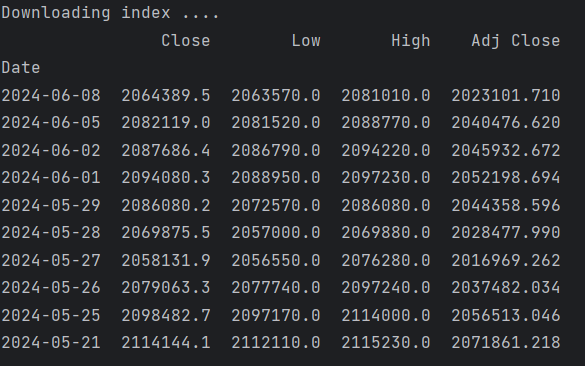
Task: Click the date 2024-06-01
Action: (x=51, y=178)
